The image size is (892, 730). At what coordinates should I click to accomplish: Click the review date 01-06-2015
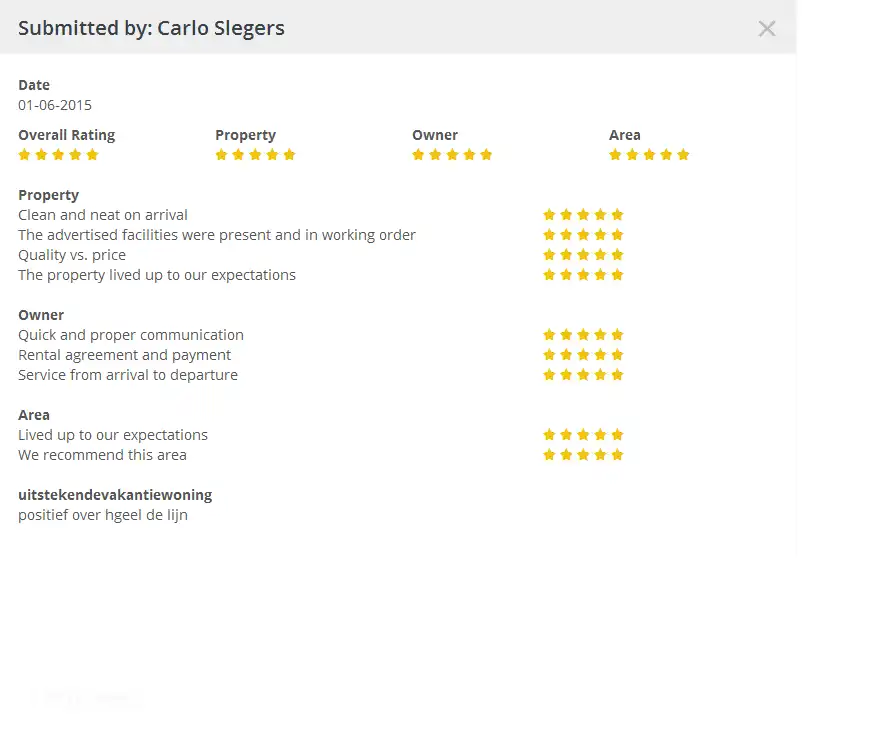55,105
